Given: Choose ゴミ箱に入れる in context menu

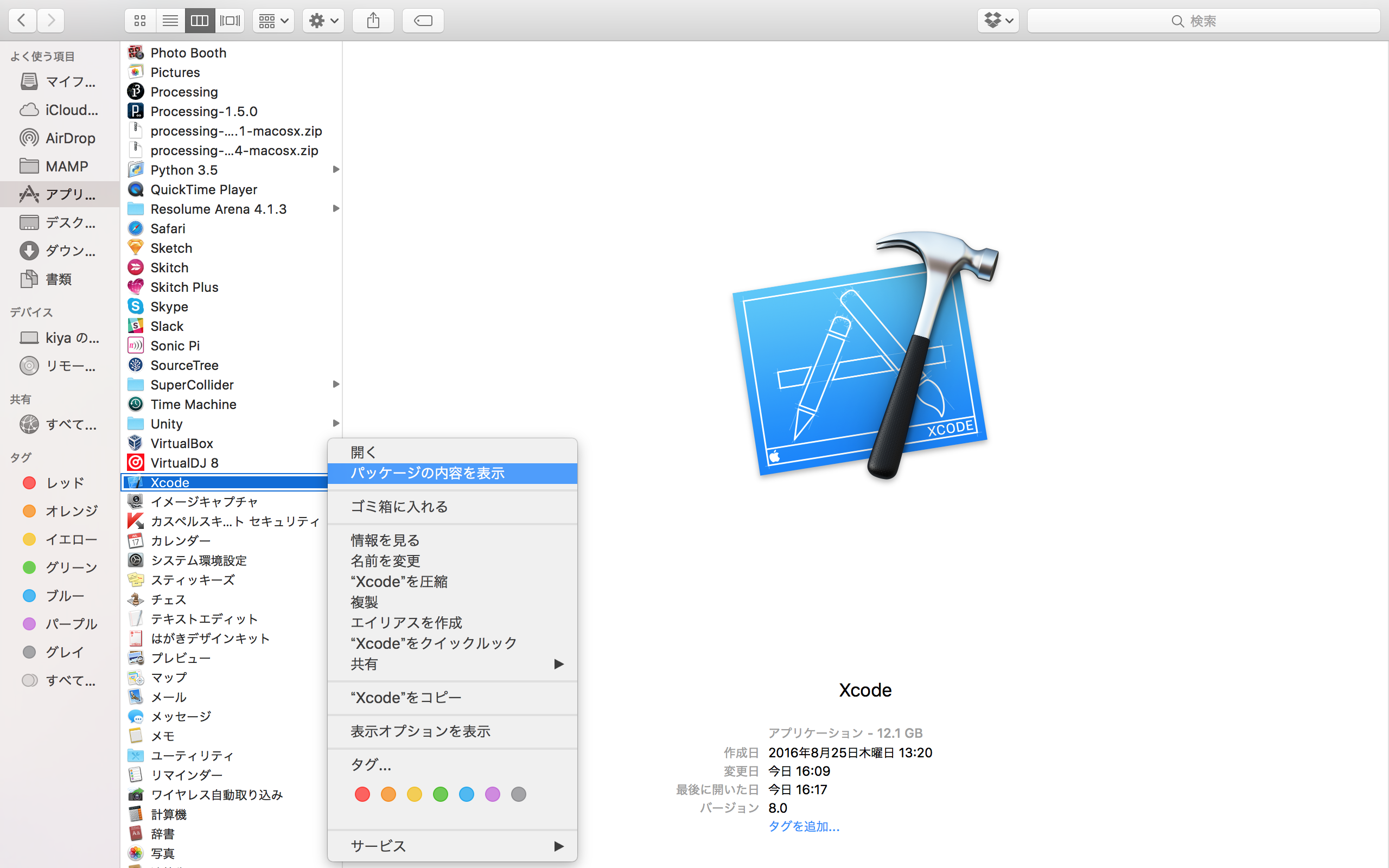Looking at the screenshot, I should pos(453,506).
